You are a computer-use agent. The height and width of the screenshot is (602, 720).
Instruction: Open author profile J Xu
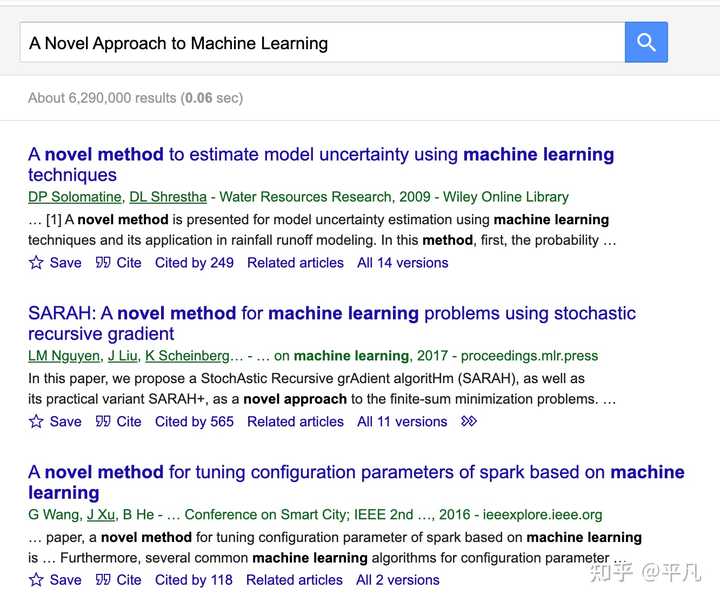(x=101, y=515)
